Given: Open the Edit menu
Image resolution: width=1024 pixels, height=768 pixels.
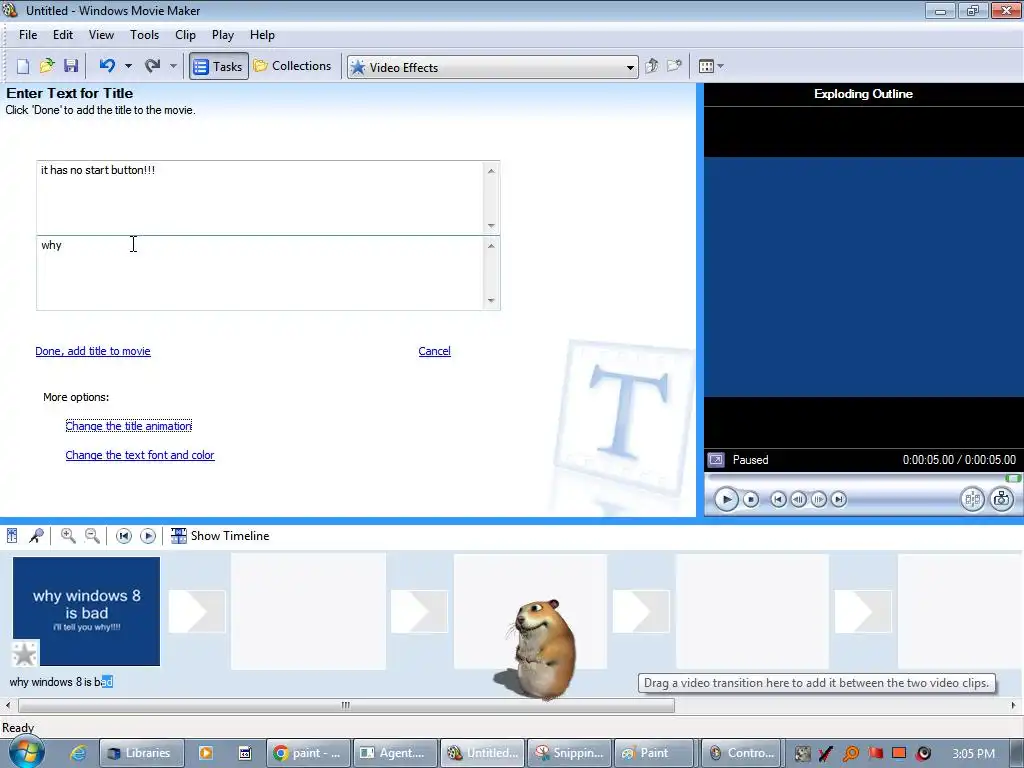Looking at the screenshot, I should click(63, 35).
